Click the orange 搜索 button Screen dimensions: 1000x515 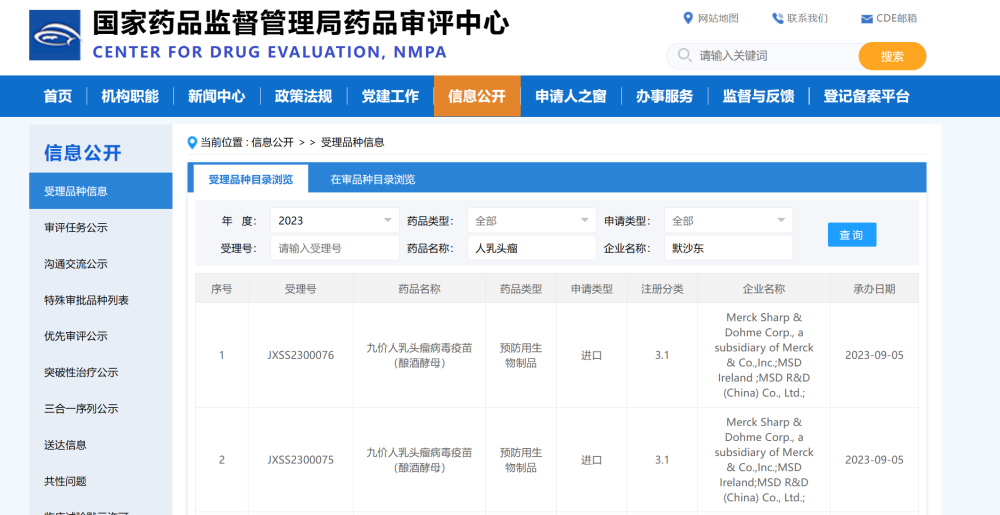(892, 56)
